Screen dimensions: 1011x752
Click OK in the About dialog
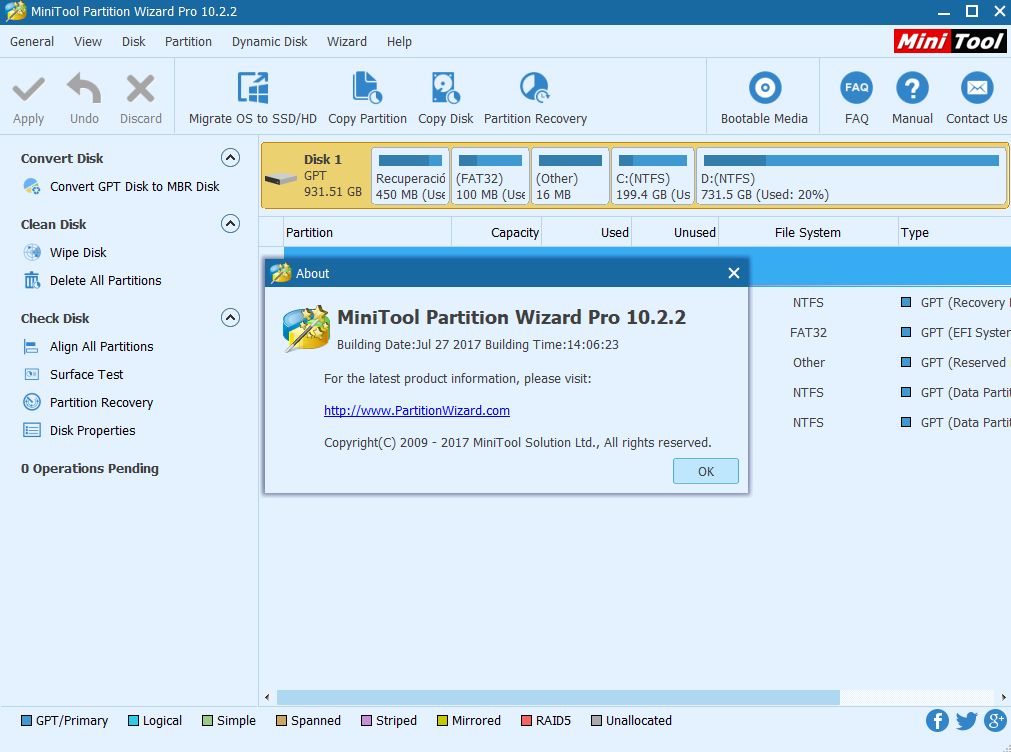705,471
